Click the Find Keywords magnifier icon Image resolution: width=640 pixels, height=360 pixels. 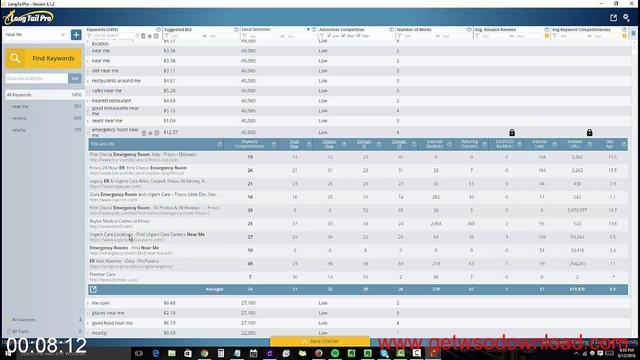[15, 58]
